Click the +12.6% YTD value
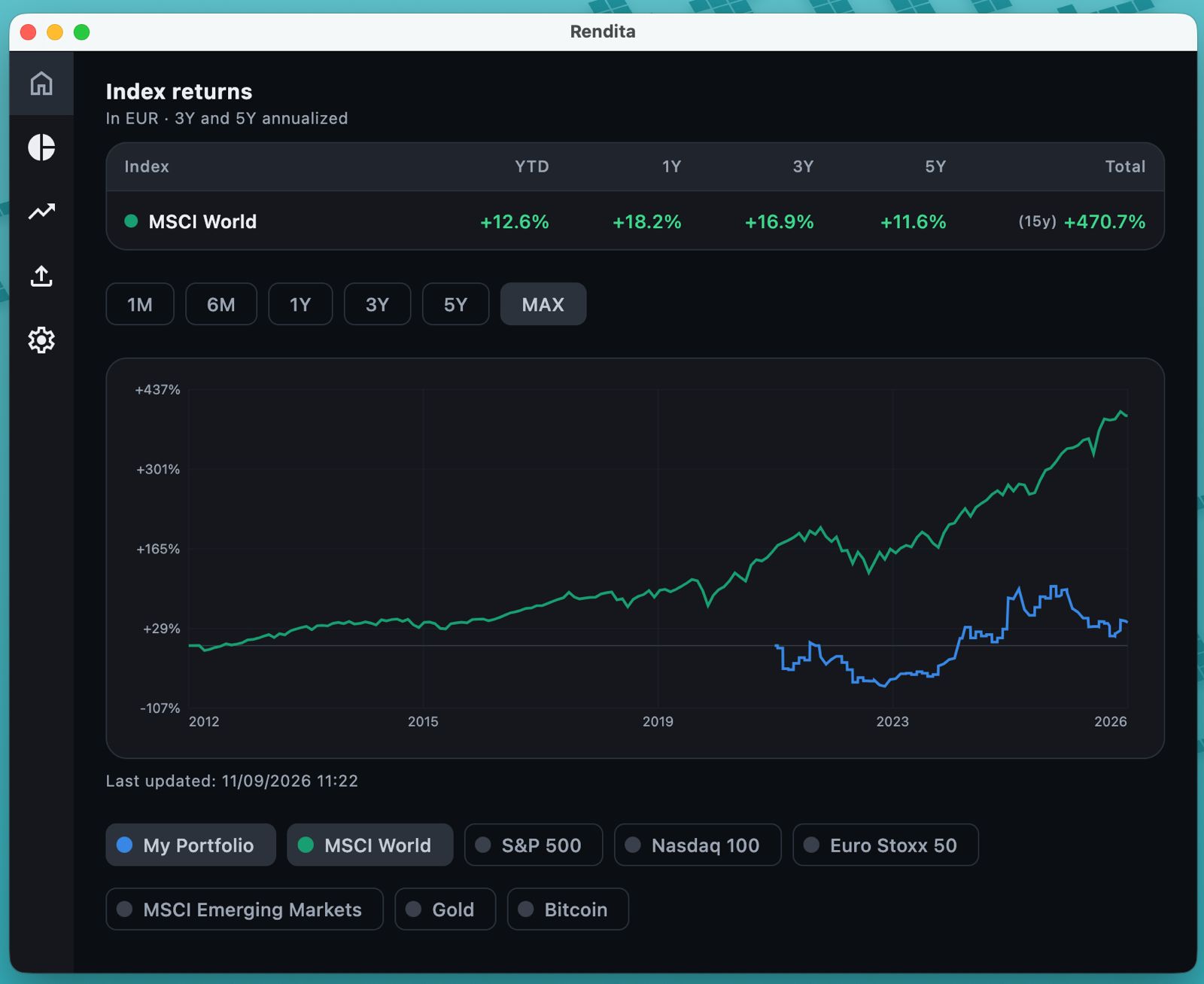The image size is (1204, 984). click(515, 221)
